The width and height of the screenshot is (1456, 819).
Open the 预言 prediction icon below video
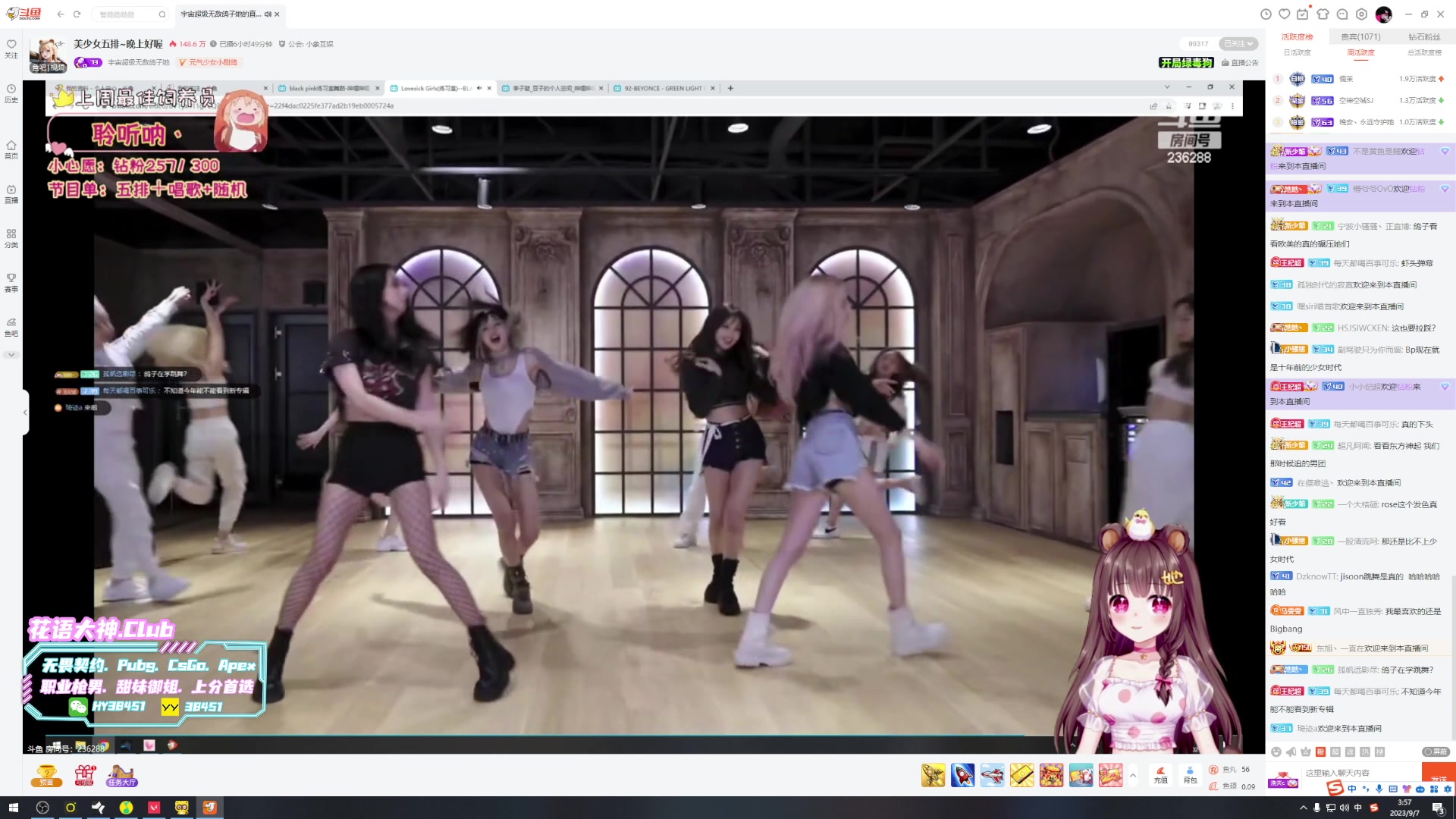[x=46, y=776]
